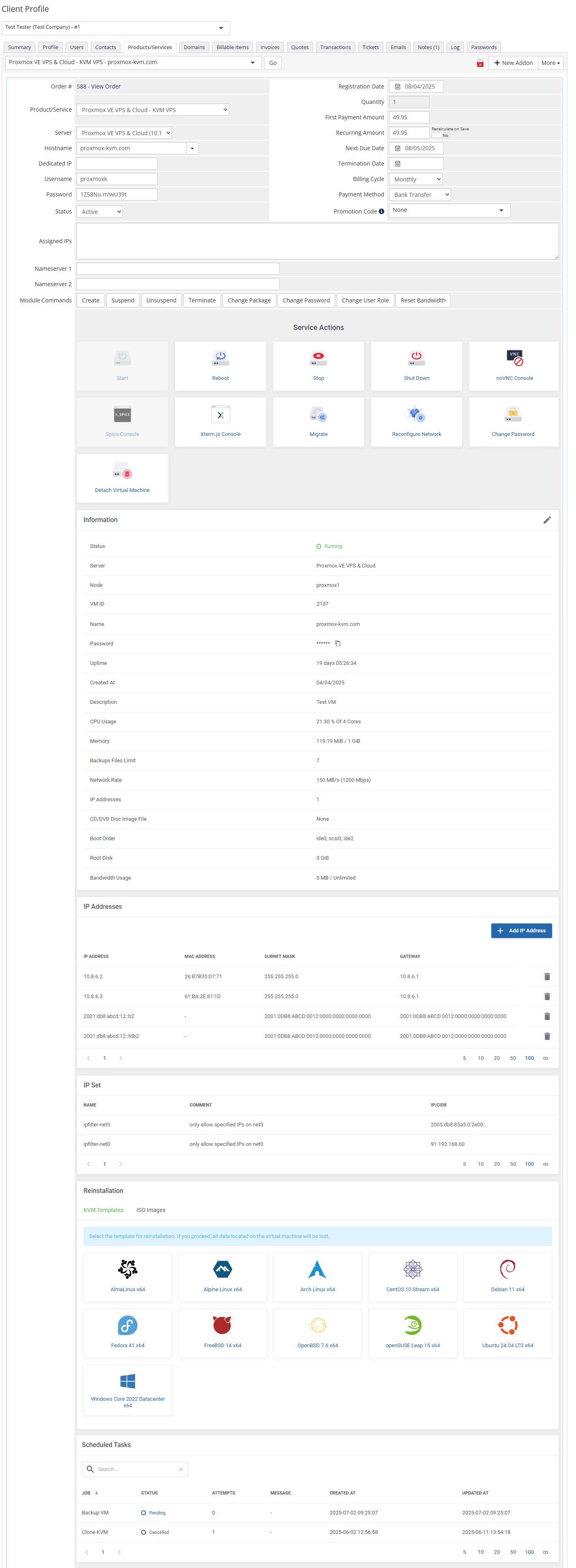576x1568 pixels.
Task: Set IP Addresses page size to 50
Action: tap(513, 1059)
